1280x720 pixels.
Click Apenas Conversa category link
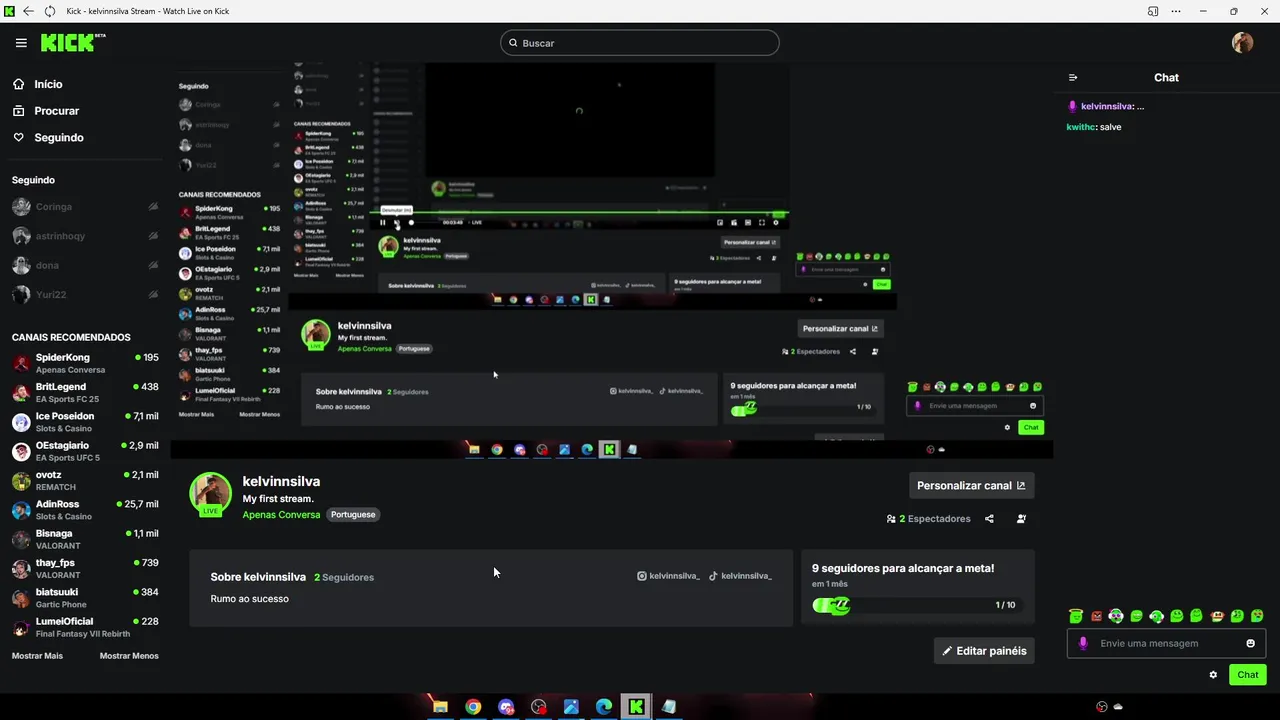281,515
